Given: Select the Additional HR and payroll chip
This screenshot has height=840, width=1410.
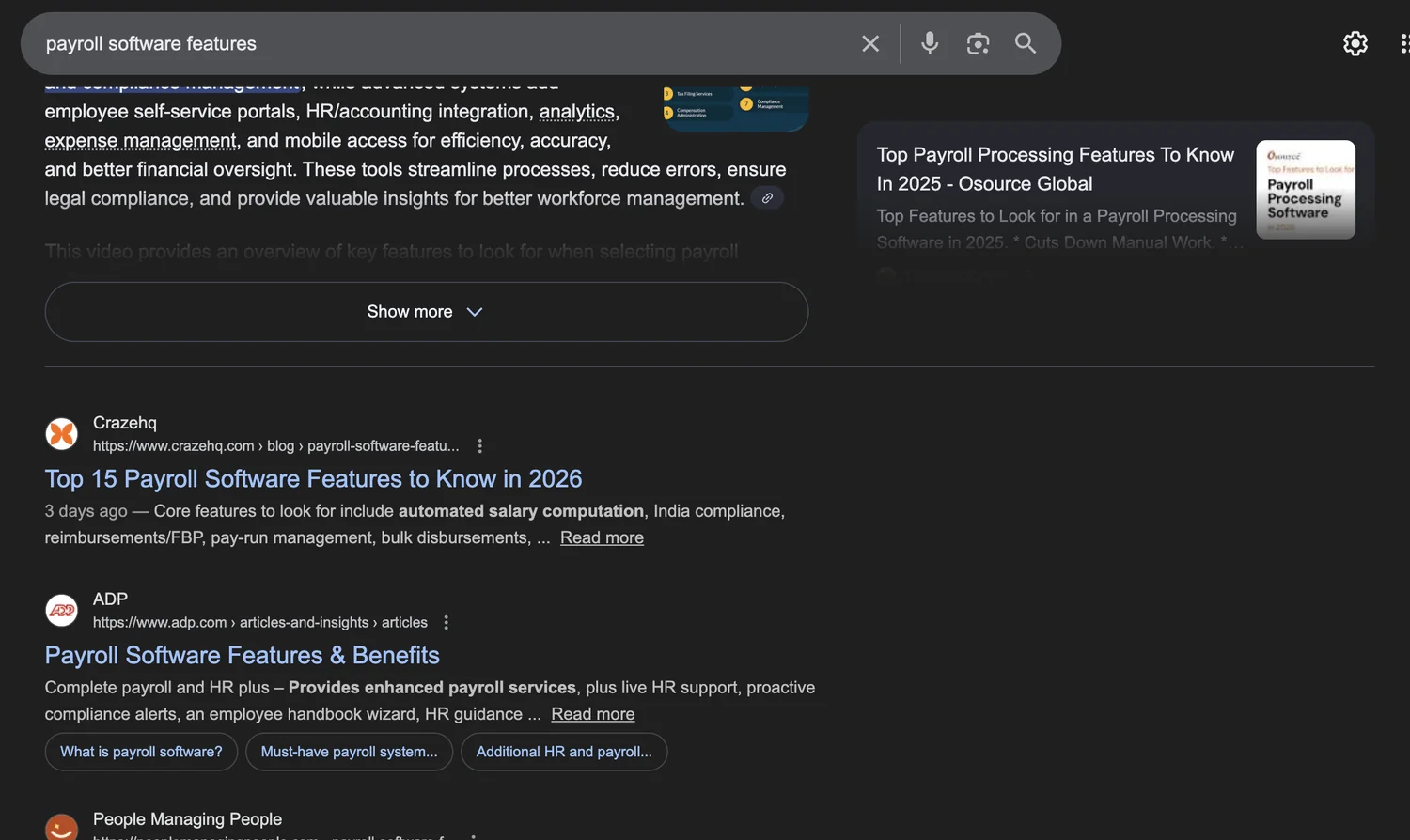Looking at the screenshot, I should point(564,752).
